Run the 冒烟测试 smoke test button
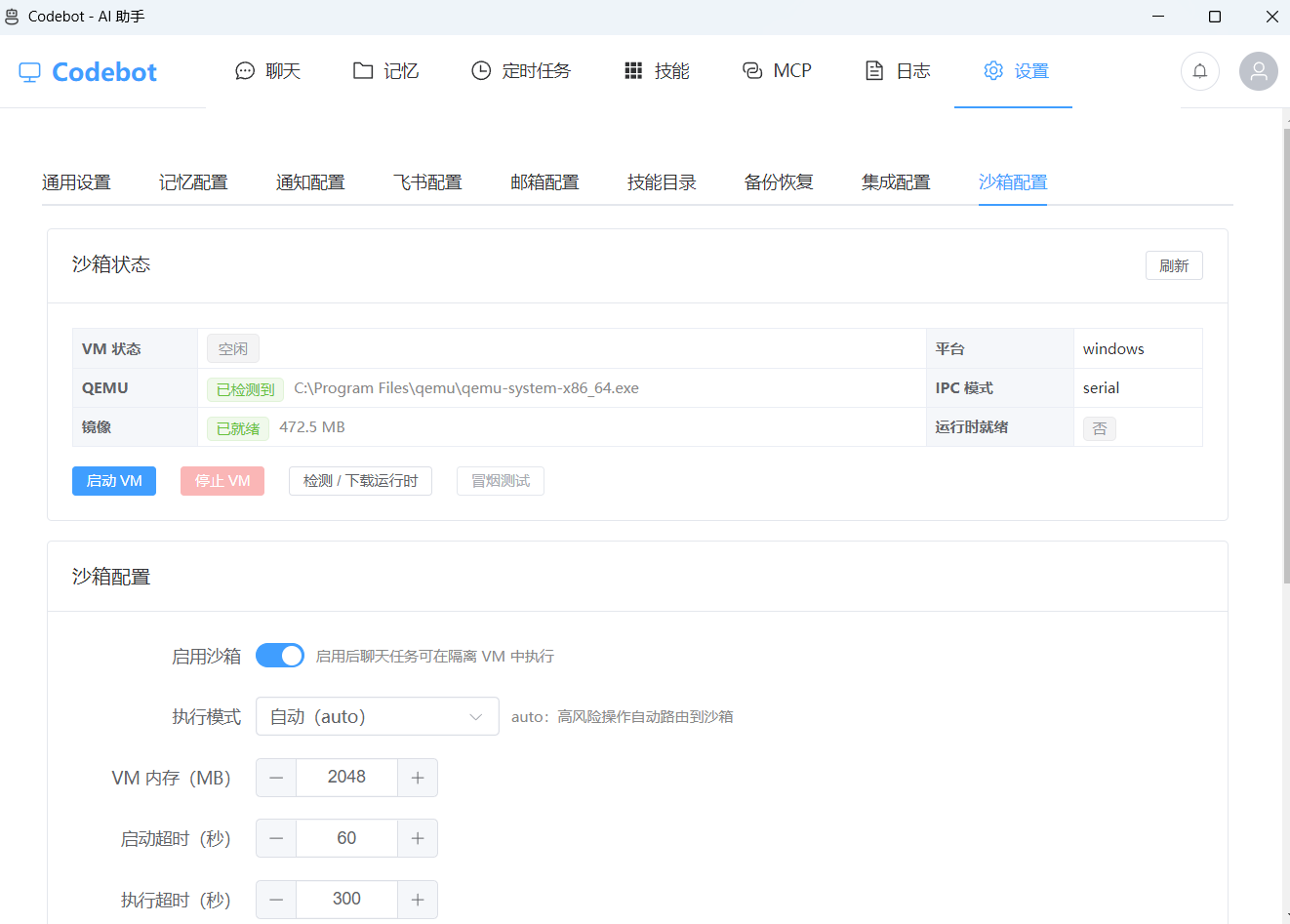Viewport: 1290px width, 924px height. [500, 480]
